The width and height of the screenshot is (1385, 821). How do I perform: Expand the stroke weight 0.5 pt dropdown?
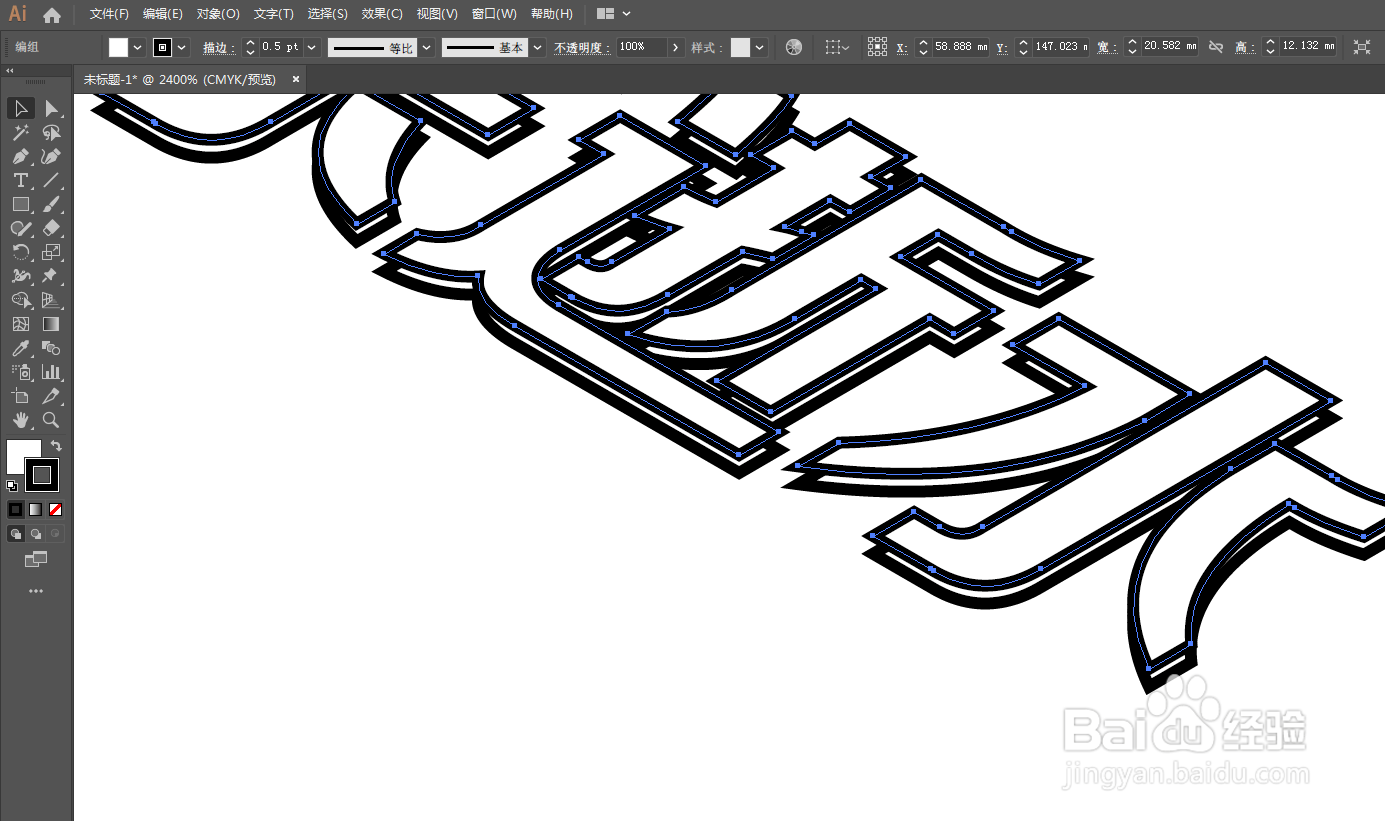[x=312, y=47]
